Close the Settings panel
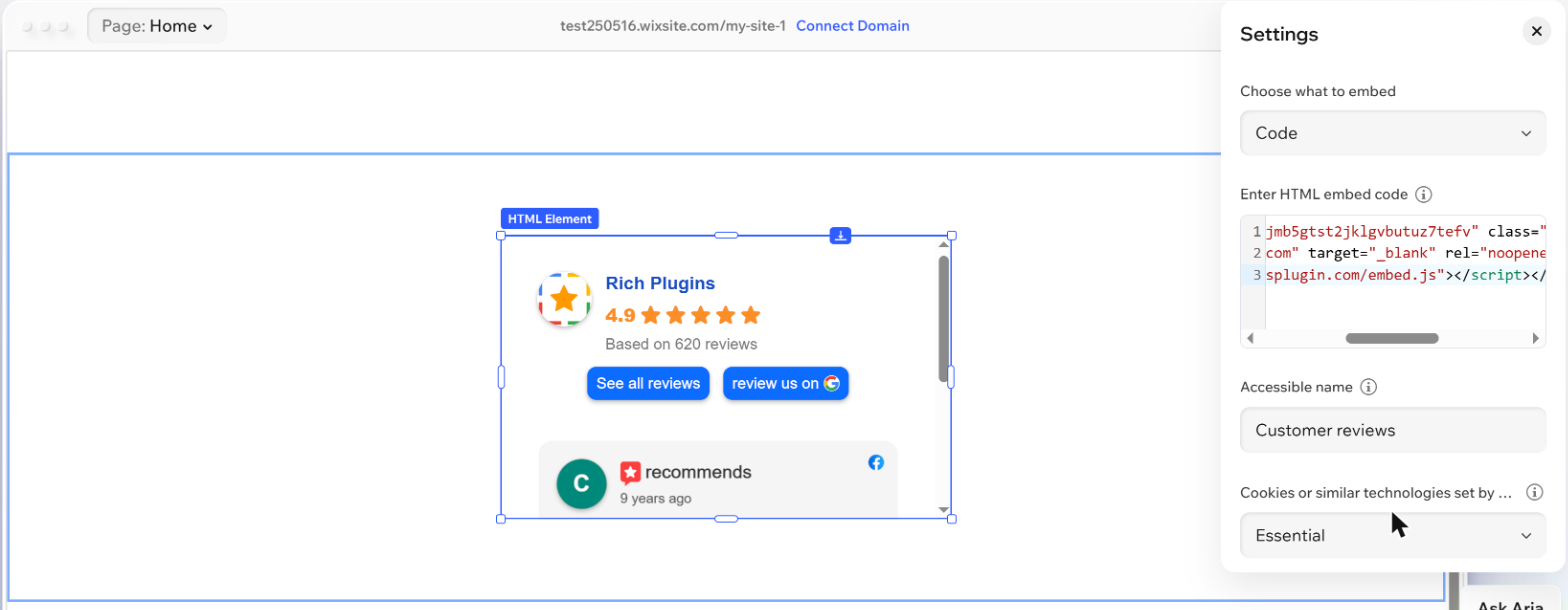 (x=1536, y=31)
